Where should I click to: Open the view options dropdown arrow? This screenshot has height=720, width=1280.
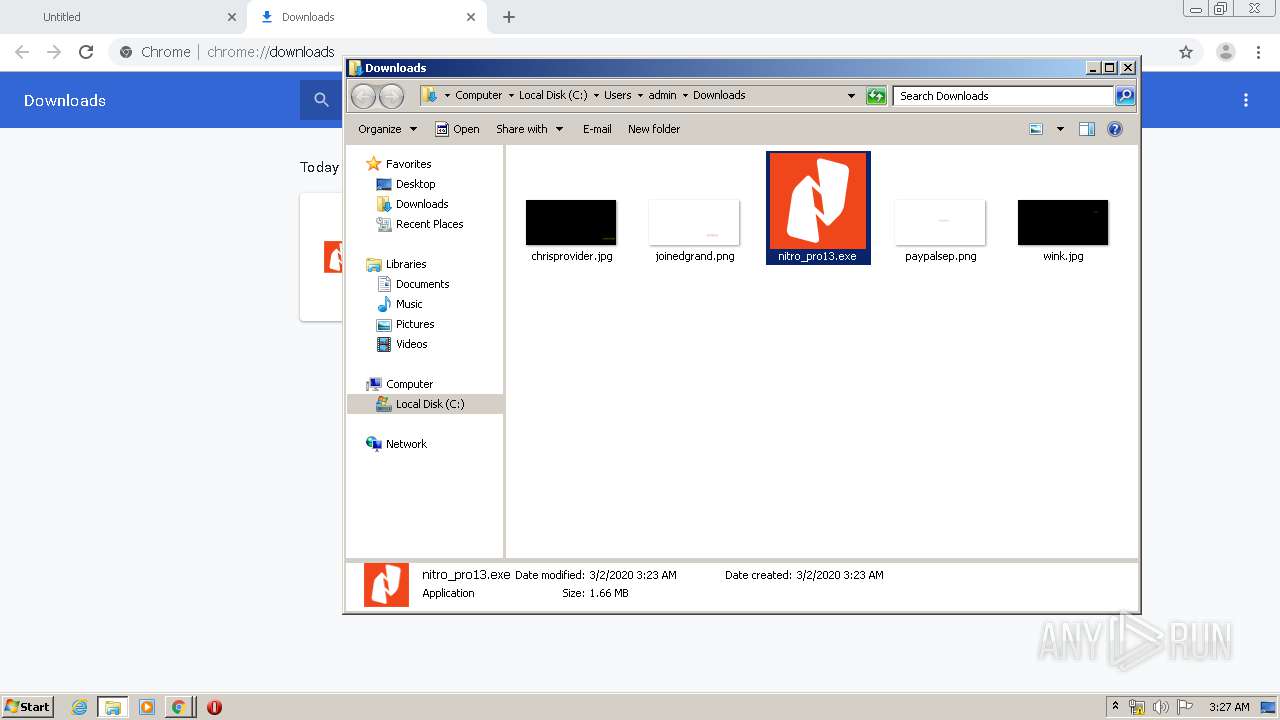pos(1060,129)
